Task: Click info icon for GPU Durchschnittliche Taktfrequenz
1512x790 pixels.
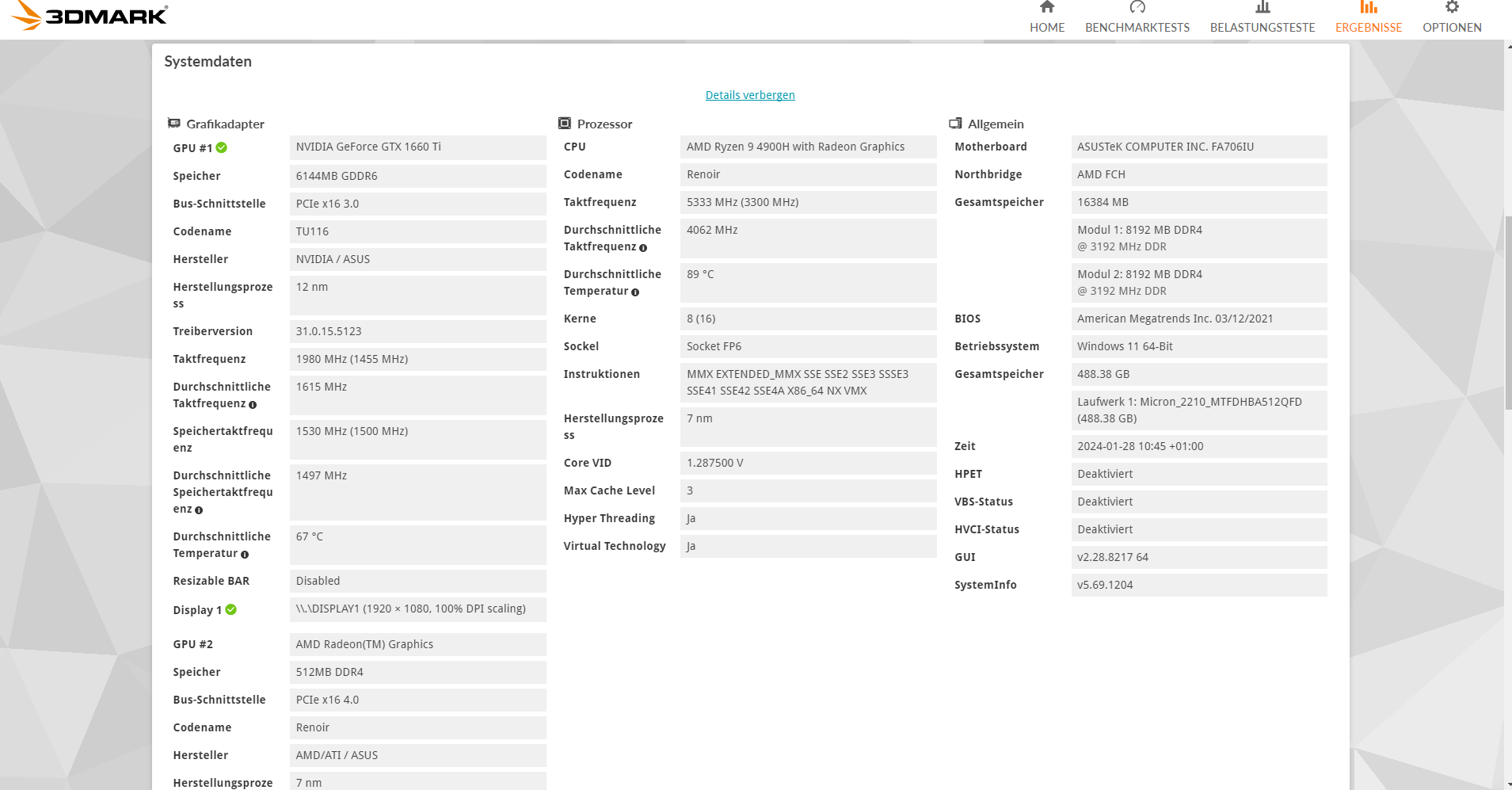Action: coord(253,405)
